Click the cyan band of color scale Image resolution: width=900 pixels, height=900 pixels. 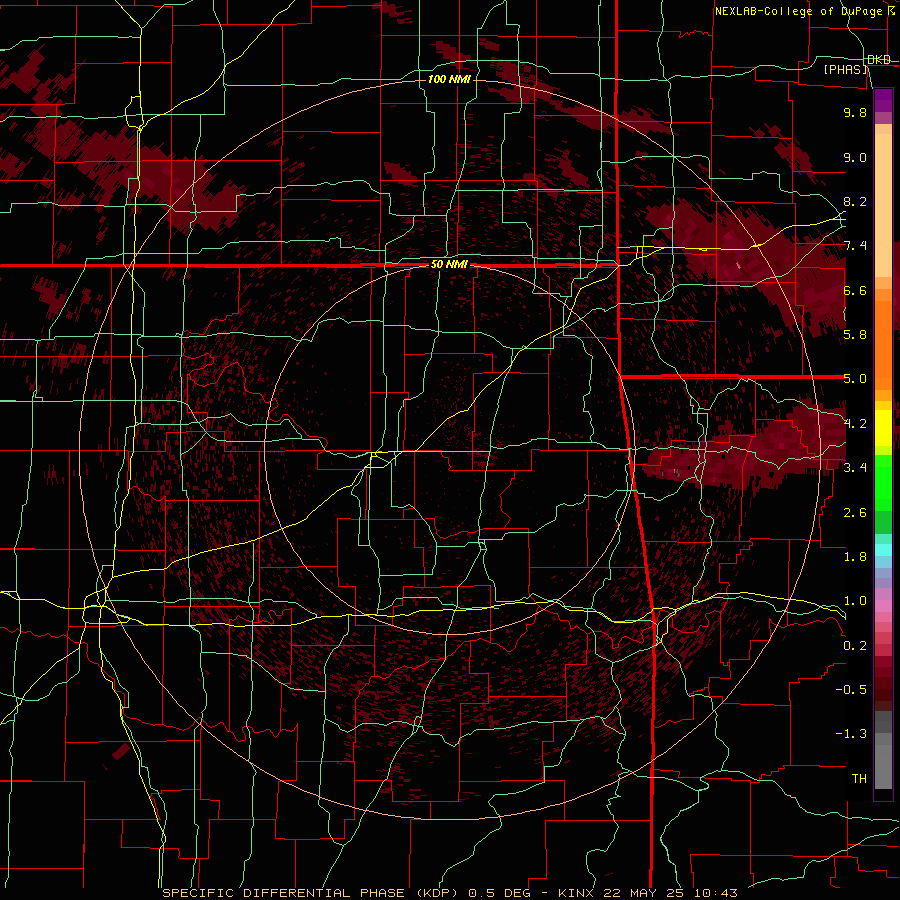tap(883, 550)
